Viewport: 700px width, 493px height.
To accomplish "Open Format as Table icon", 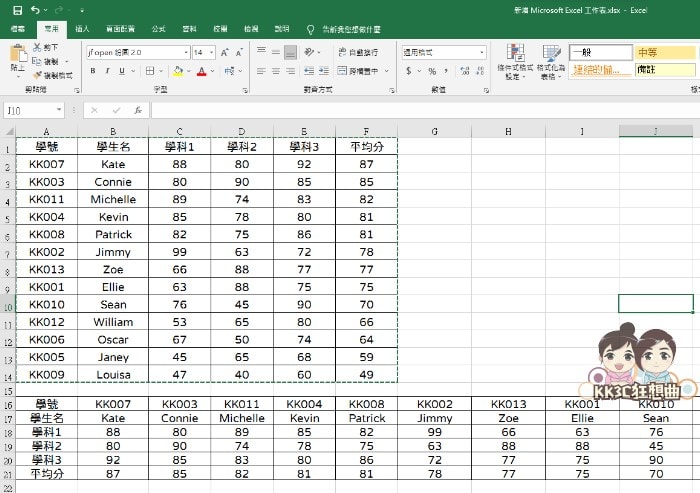I will pyautogui.click(x=552, y=53).
